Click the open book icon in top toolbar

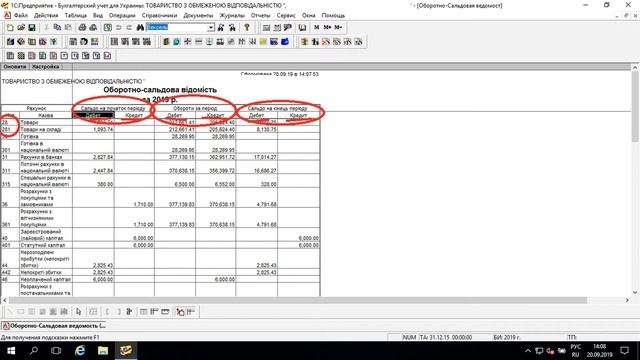click(302, 28)
